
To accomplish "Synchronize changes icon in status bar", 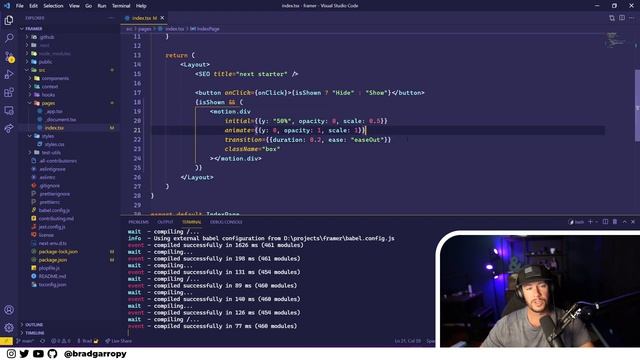I will pyautogui.click(x=42, y=341).
